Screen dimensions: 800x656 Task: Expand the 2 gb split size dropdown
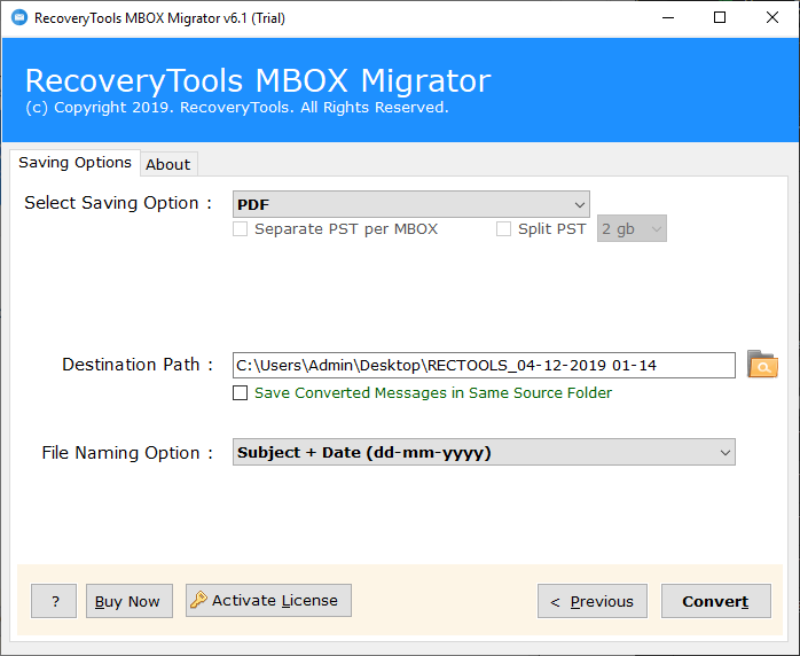[x=632, y=229]
